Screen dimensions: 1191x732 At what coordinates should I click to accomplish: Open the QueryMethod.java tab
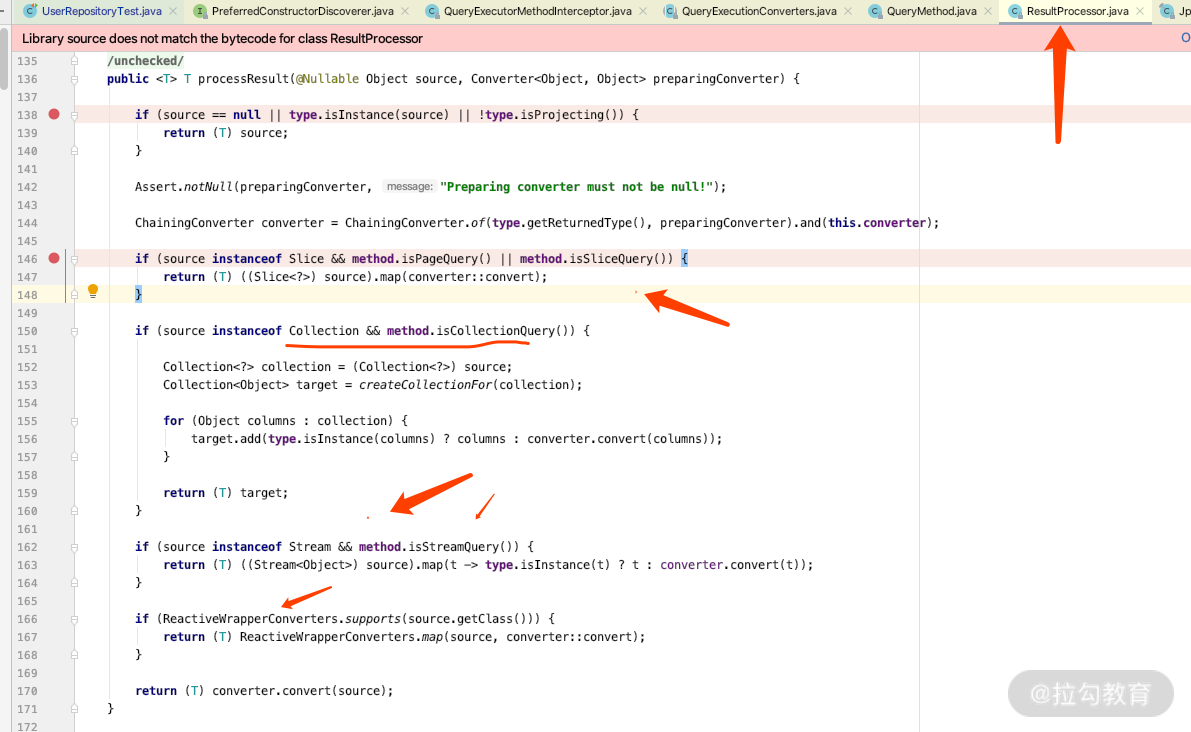coord(931,11)
